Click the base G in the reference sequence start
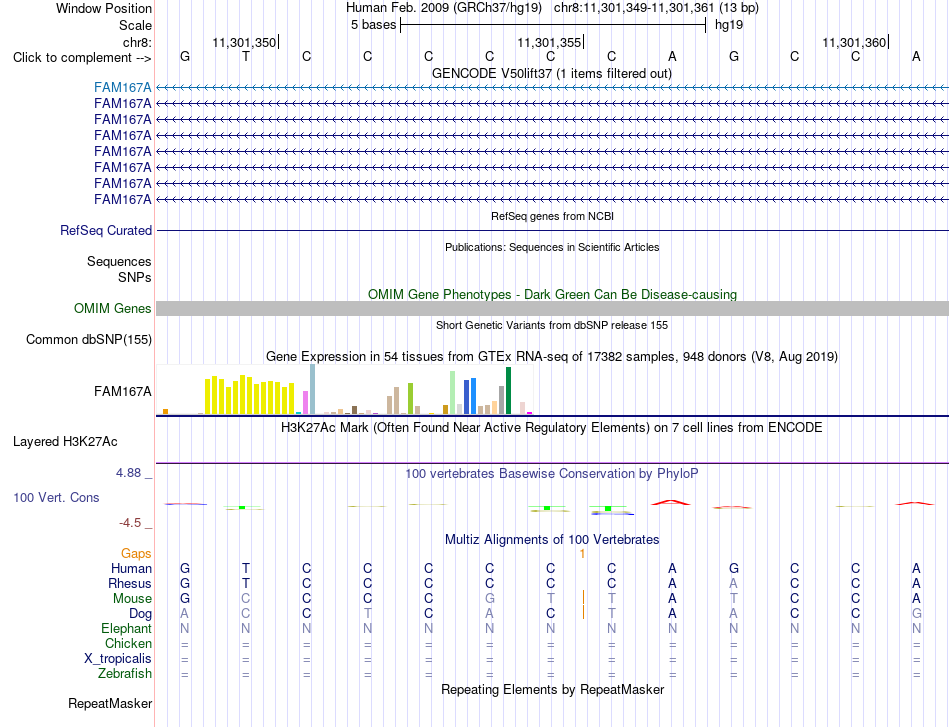Viewport: 950px width, 727px height. 185,56
